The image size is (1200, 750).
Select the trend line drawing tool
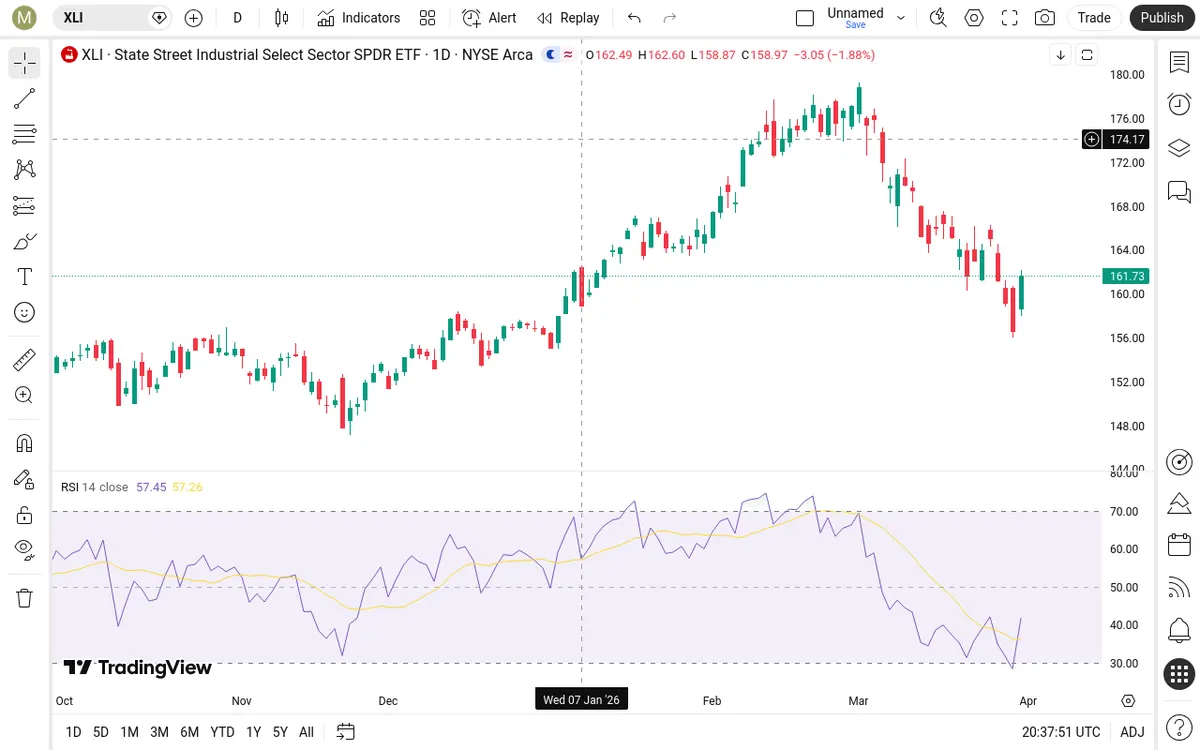[25, 98]
